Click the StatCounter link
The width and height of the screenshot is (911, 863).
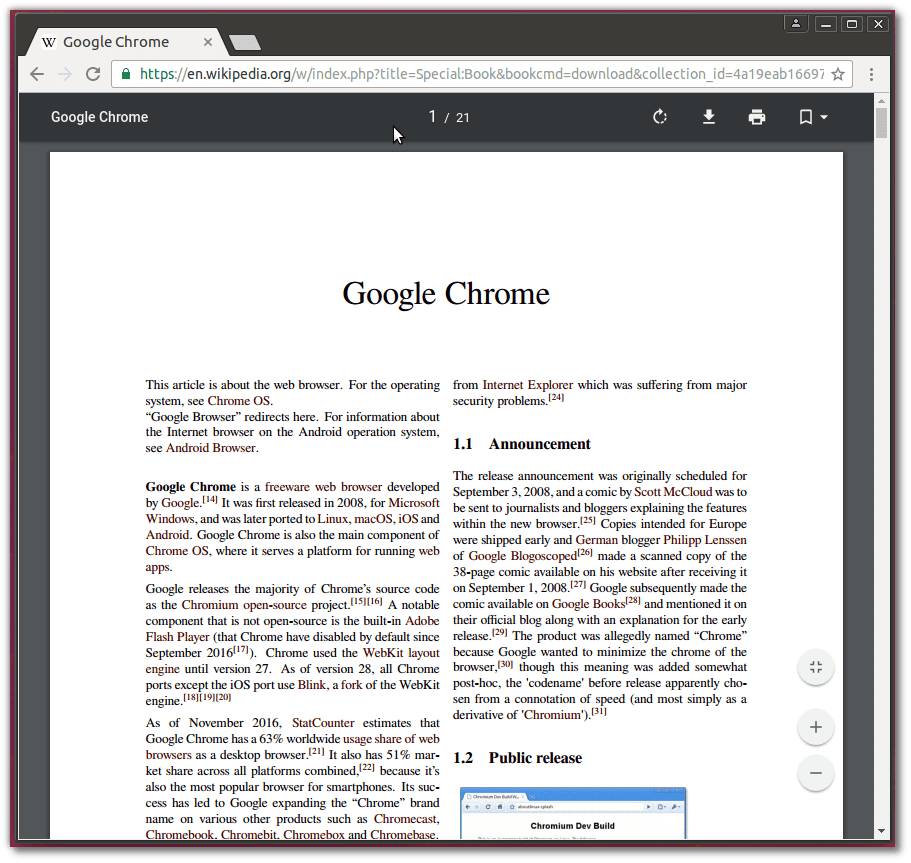323,723
